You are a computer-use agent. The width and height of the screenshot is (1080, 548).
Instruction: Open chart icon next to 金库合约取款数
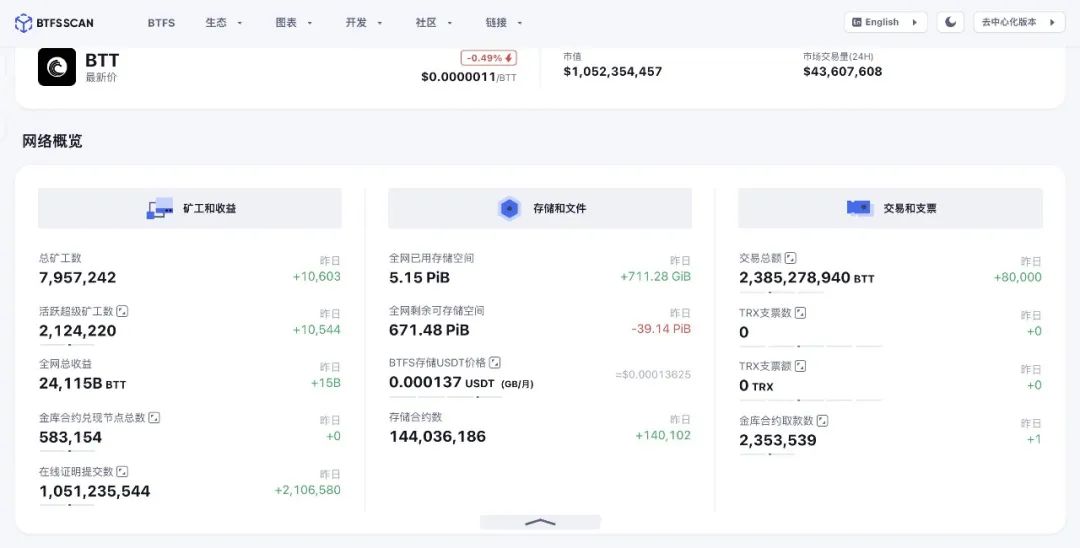tap(822, 421)
